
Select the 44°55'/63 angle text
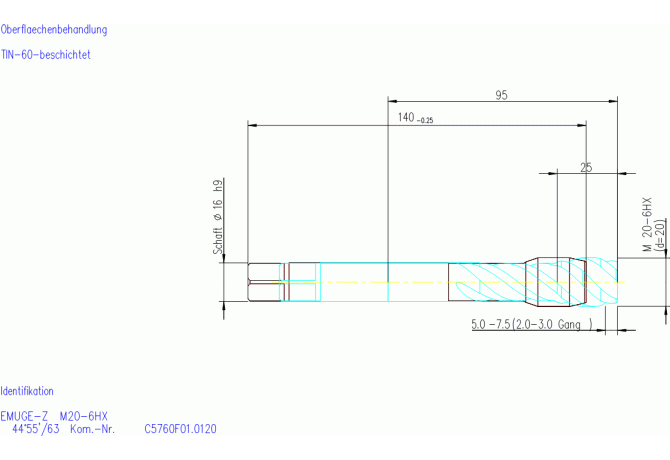35,429
